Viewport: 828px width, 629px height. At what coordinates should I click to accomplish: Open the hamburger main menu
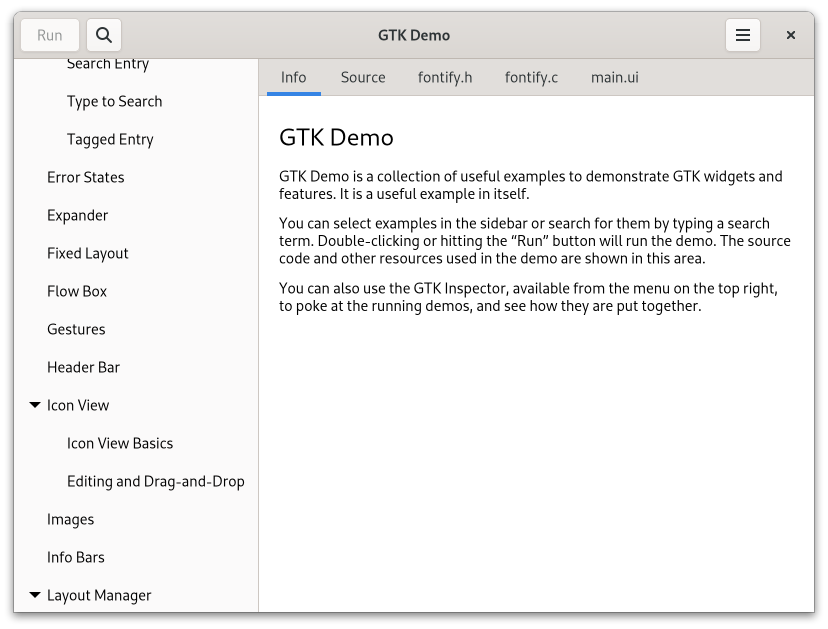point(742,35)
